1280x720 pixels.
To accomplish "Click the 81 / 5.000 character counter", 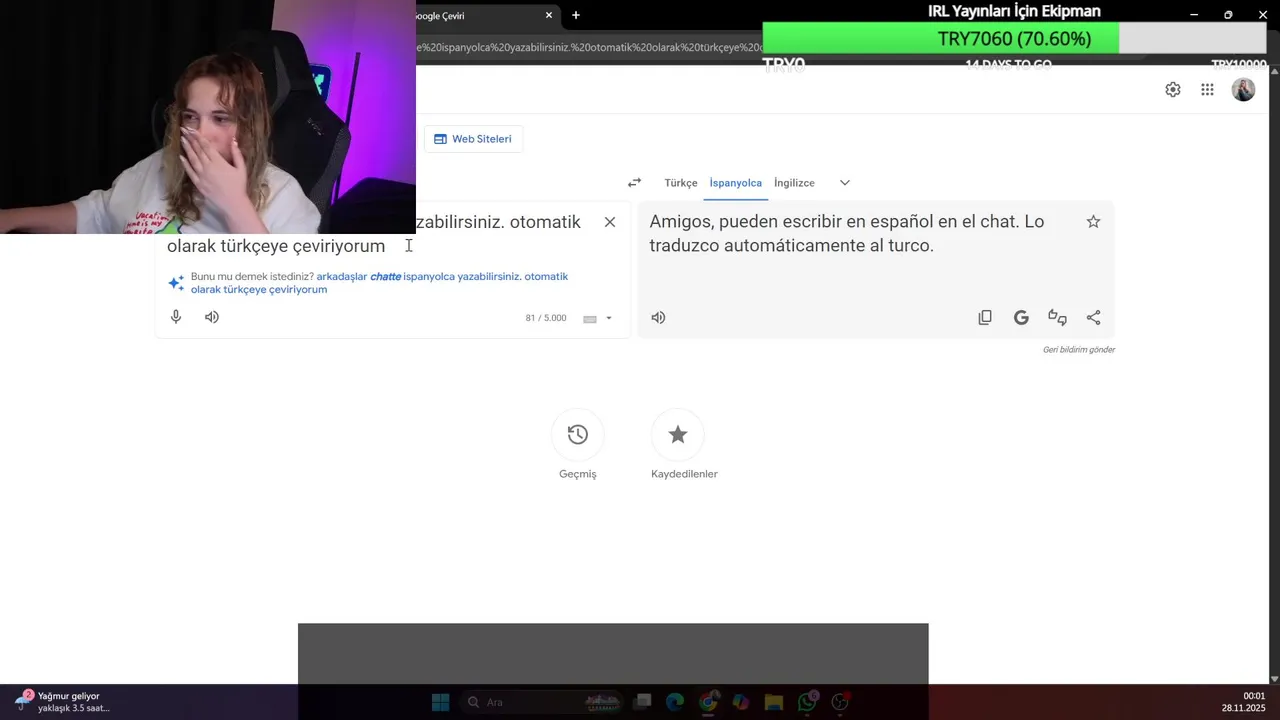I will pyautogui.click(x=546, y=318).
